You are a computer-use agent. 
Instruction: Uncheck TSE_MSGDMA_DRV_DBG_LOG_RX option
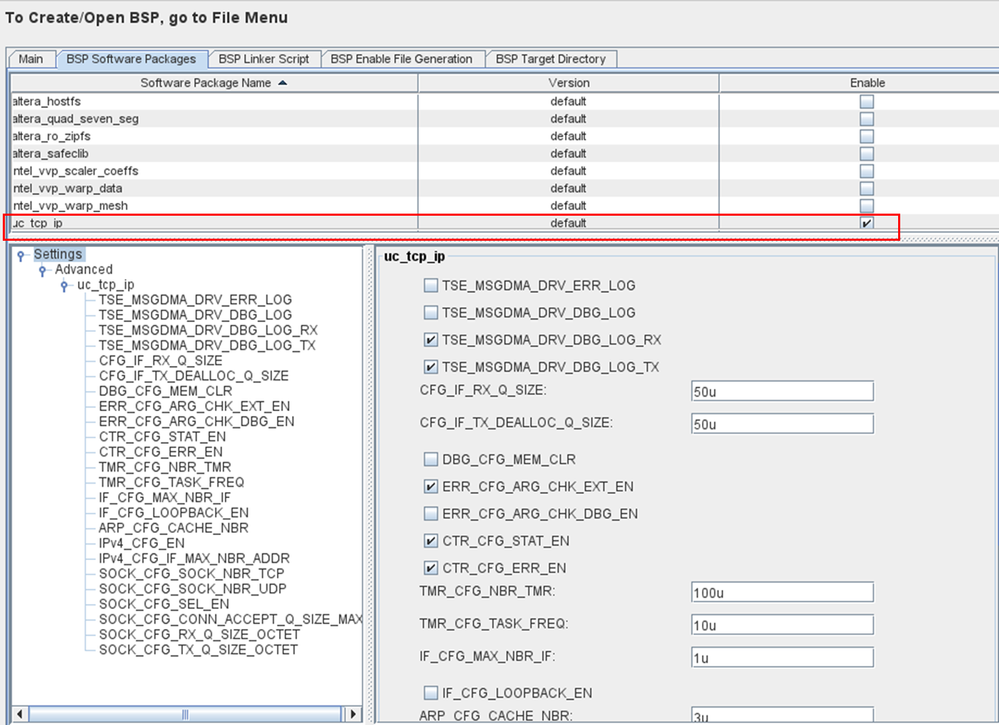431,340
